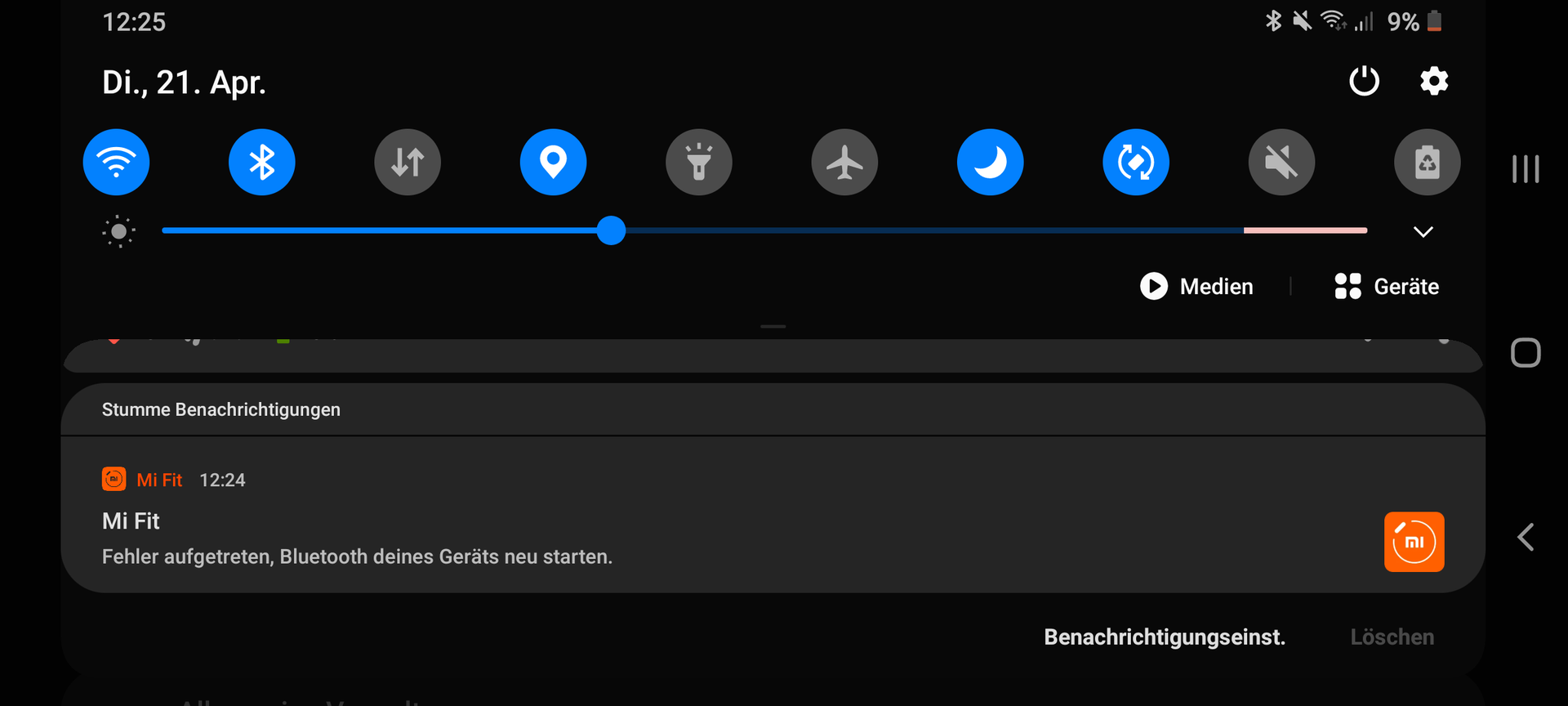The width and height of the screenshot is (1568, 706).
Task: Set brightness on the slider track
Action: point(764,230)
